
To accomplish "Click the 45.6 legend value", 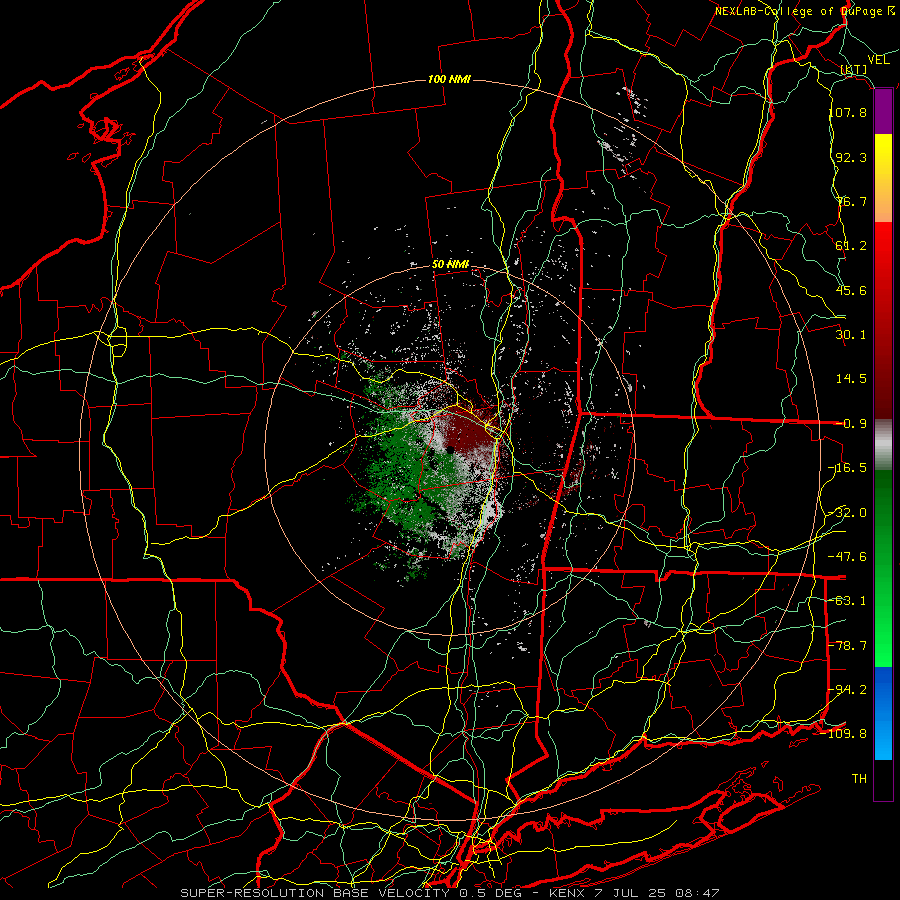I will [851, 290].
